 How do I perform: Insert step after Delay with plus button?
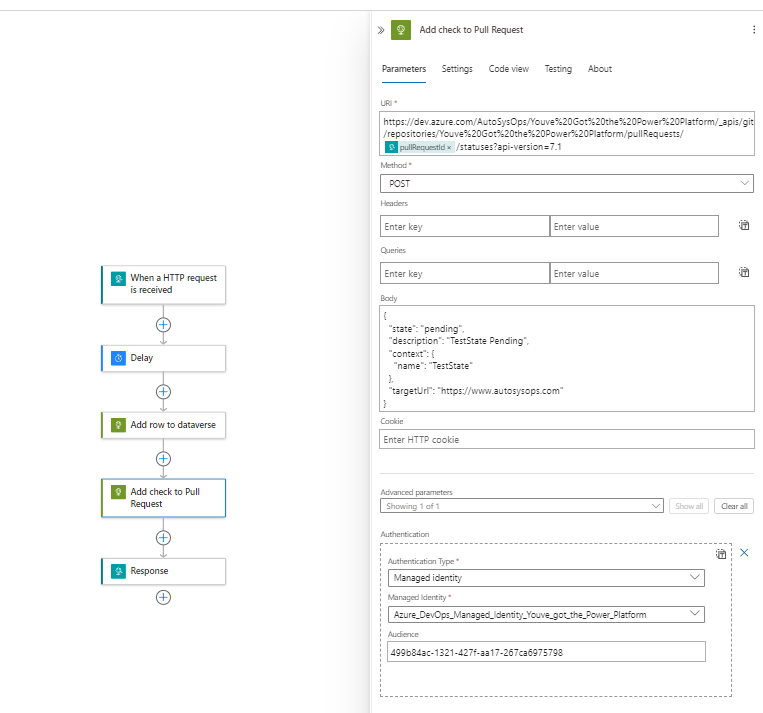pyautogui.click(x=164, y=392)
